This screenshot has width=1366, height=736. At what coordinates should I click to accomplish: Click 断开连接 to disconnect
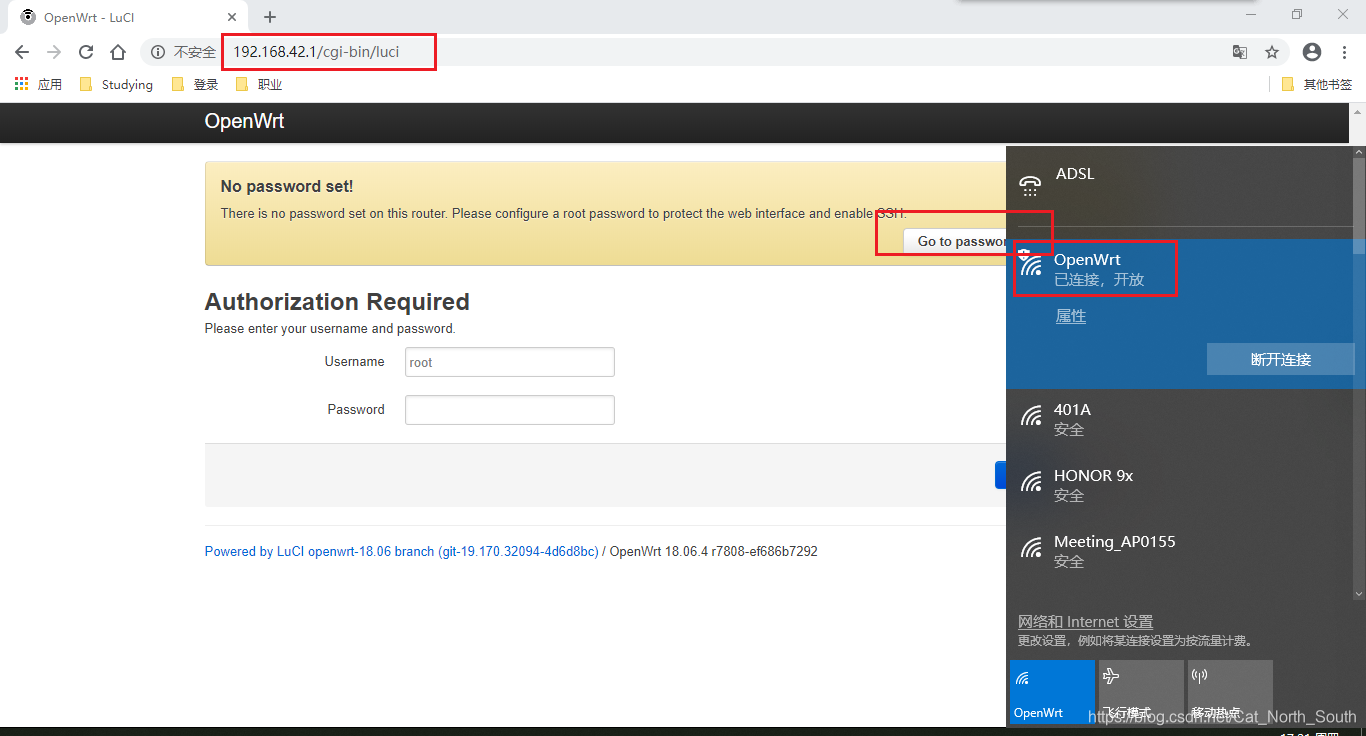[x=1280, y=359]
